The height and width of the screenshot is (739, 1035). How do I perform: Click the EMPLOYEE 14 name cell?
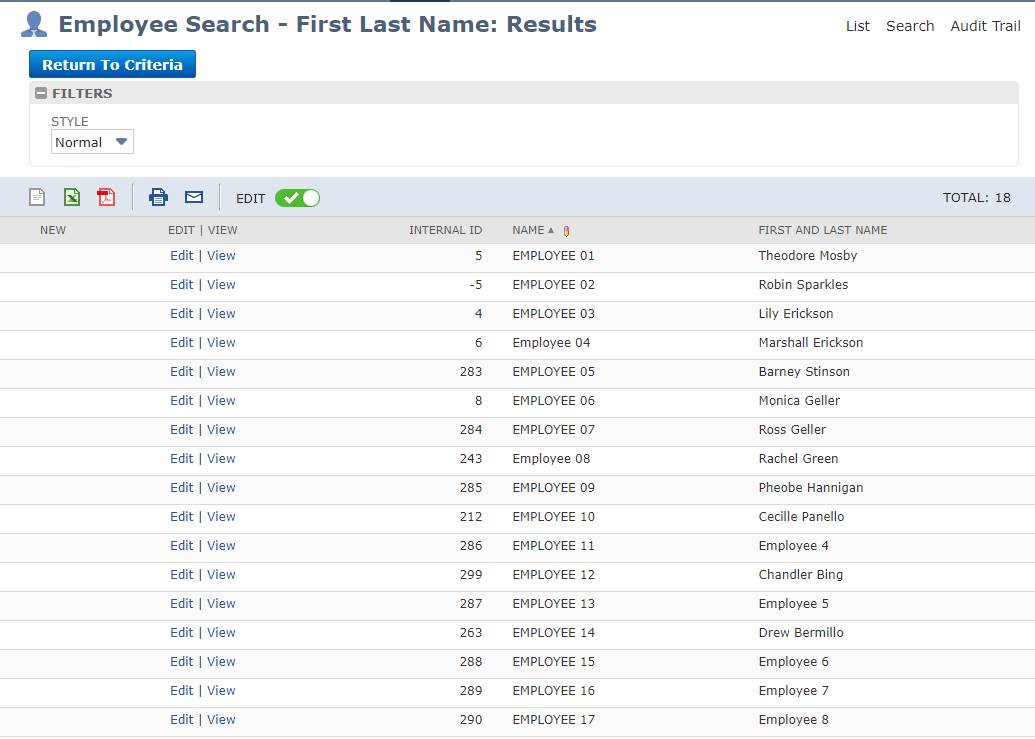[x=553, y=633]
